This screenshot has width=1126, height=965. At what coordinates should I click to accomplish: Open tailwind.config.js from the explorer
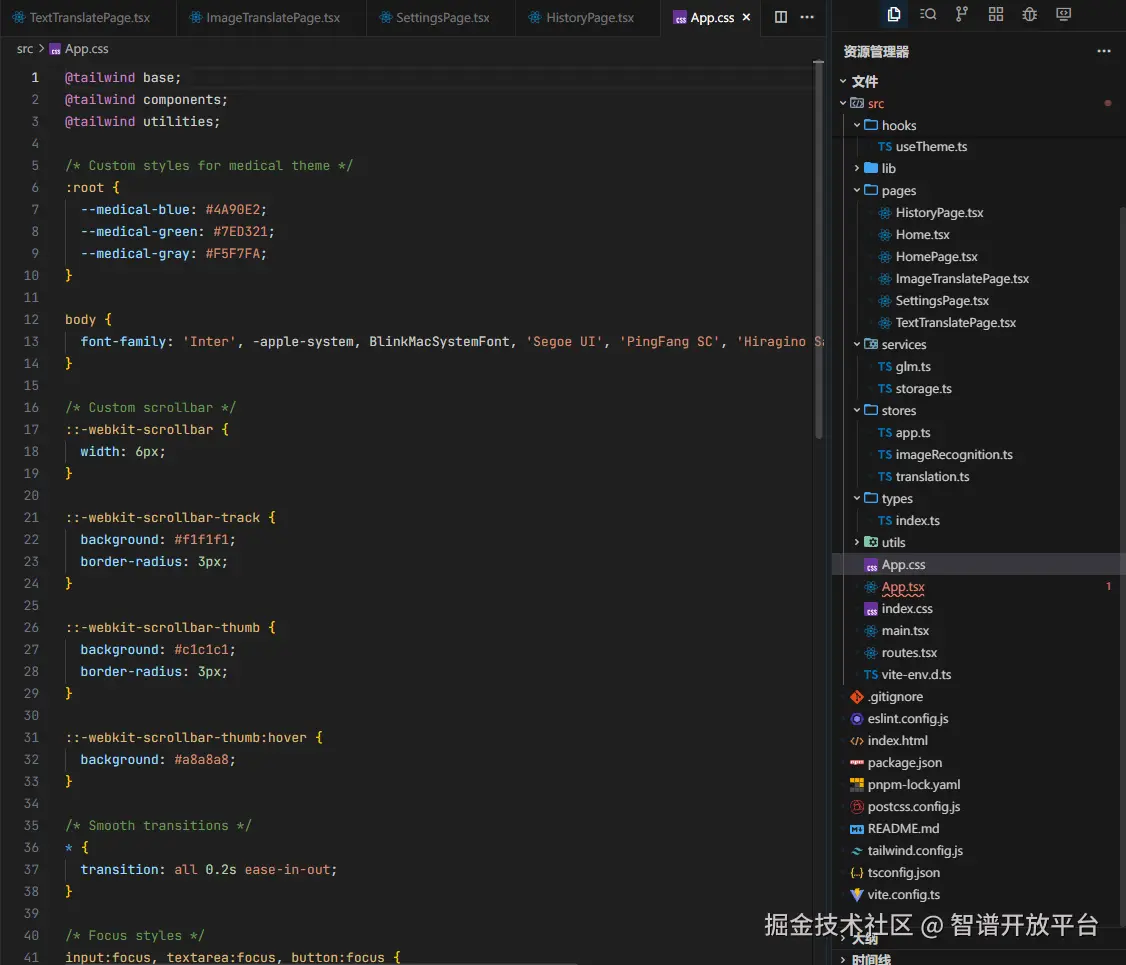(915, 850)
